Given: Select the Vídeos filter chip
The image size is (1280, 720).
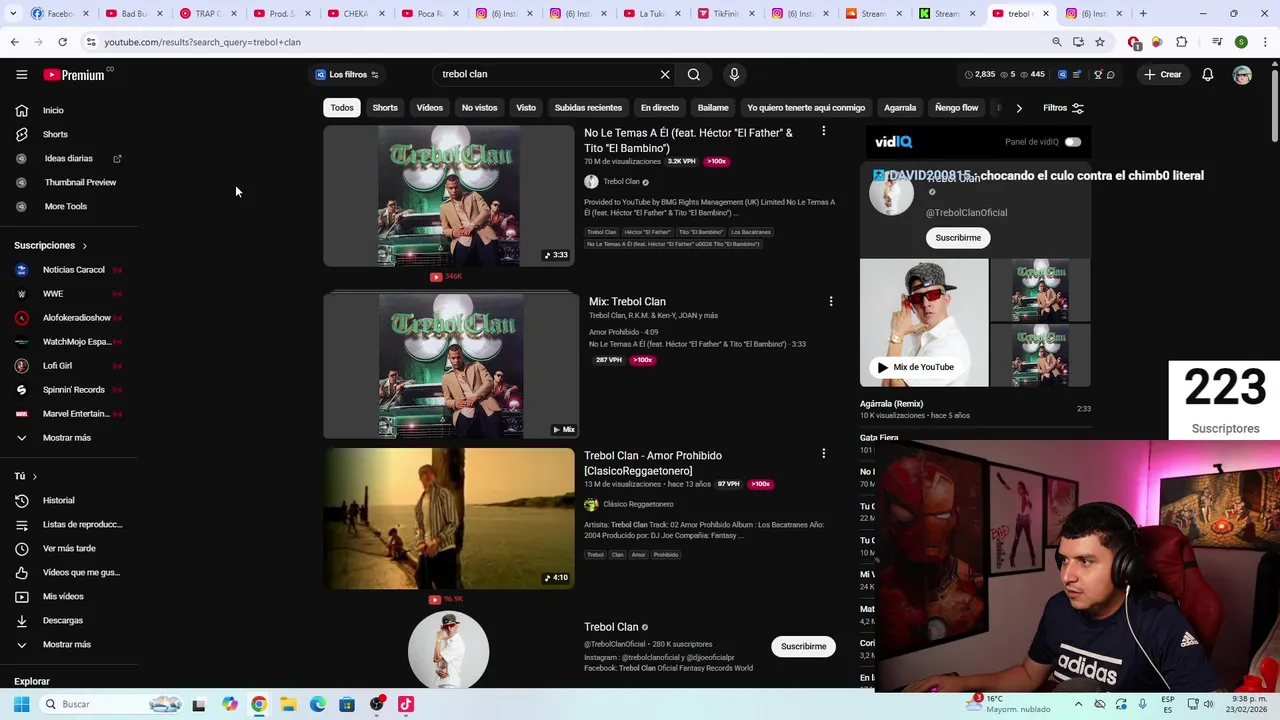Looking at the screenshot, I should [x=429, y=108].
